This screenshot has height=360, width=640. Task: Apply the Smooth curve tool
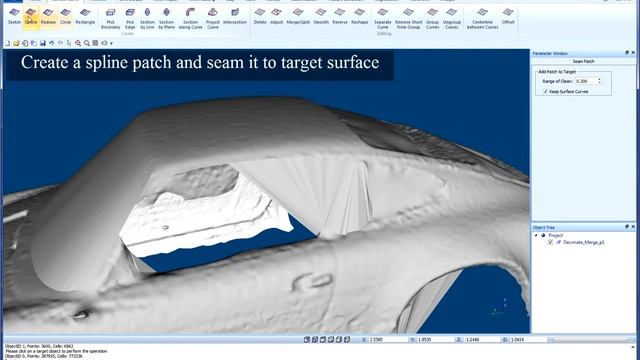(x=321, y=17)
